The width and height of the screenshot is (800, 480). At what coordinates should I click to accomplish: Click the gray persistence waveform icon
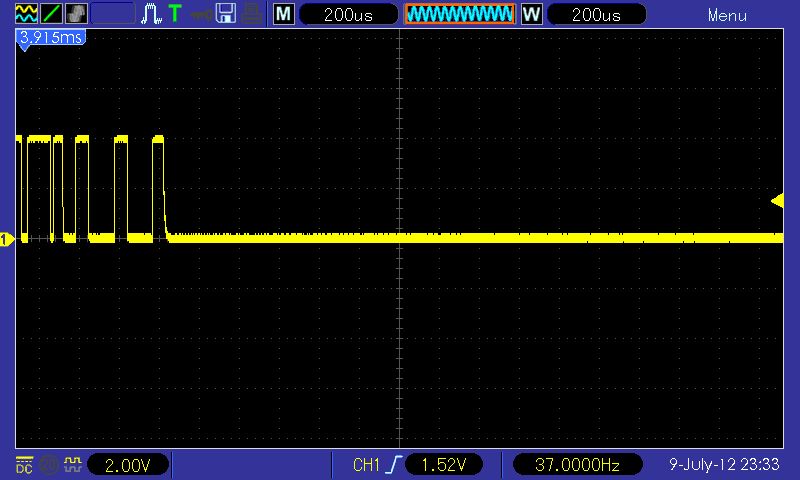76,14
